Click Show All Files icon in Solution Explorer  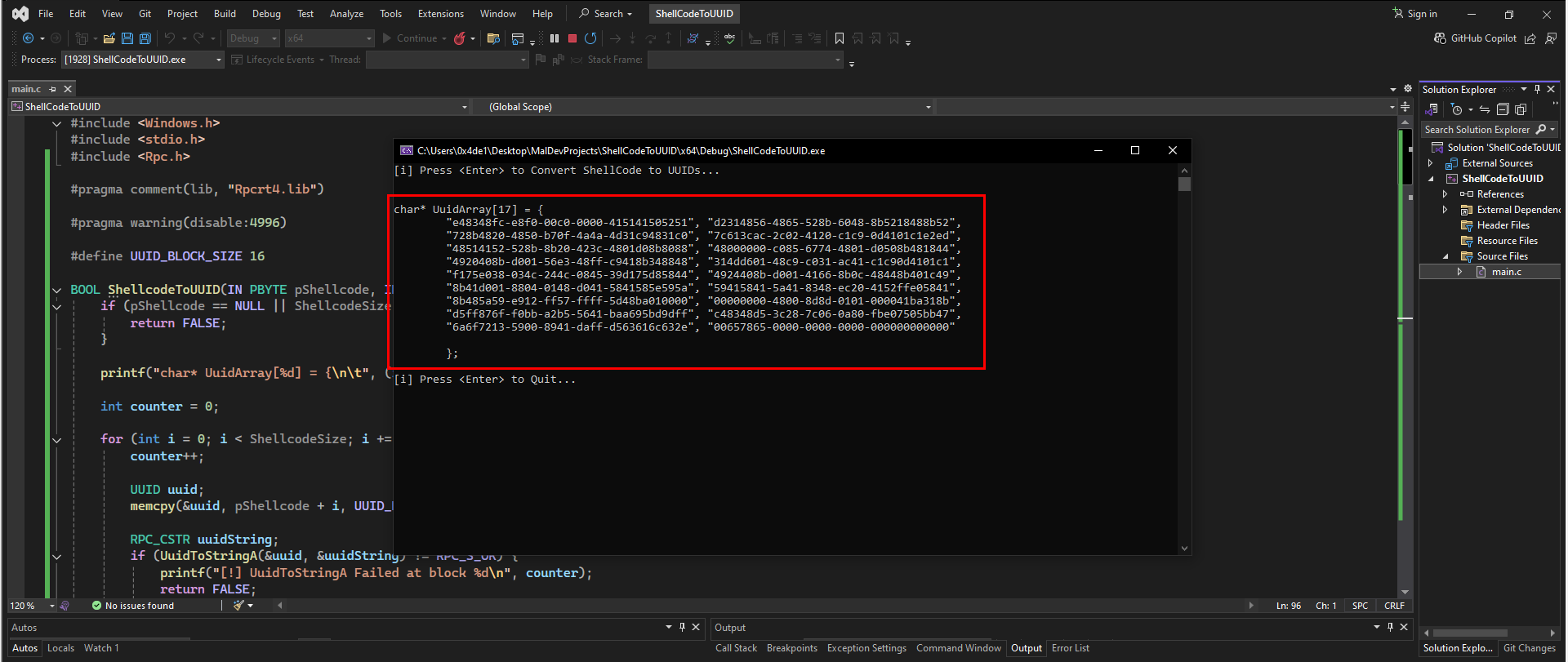(x=1521, y=109)
